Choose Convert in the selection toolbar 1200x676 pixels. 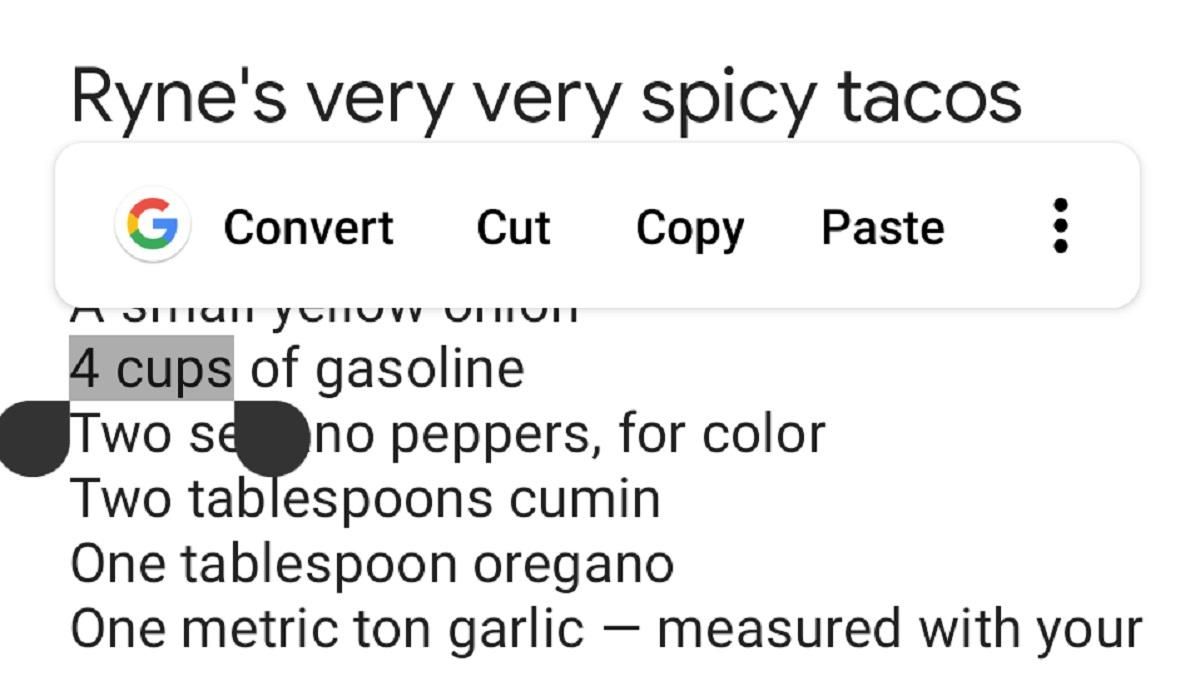(308, 227)
